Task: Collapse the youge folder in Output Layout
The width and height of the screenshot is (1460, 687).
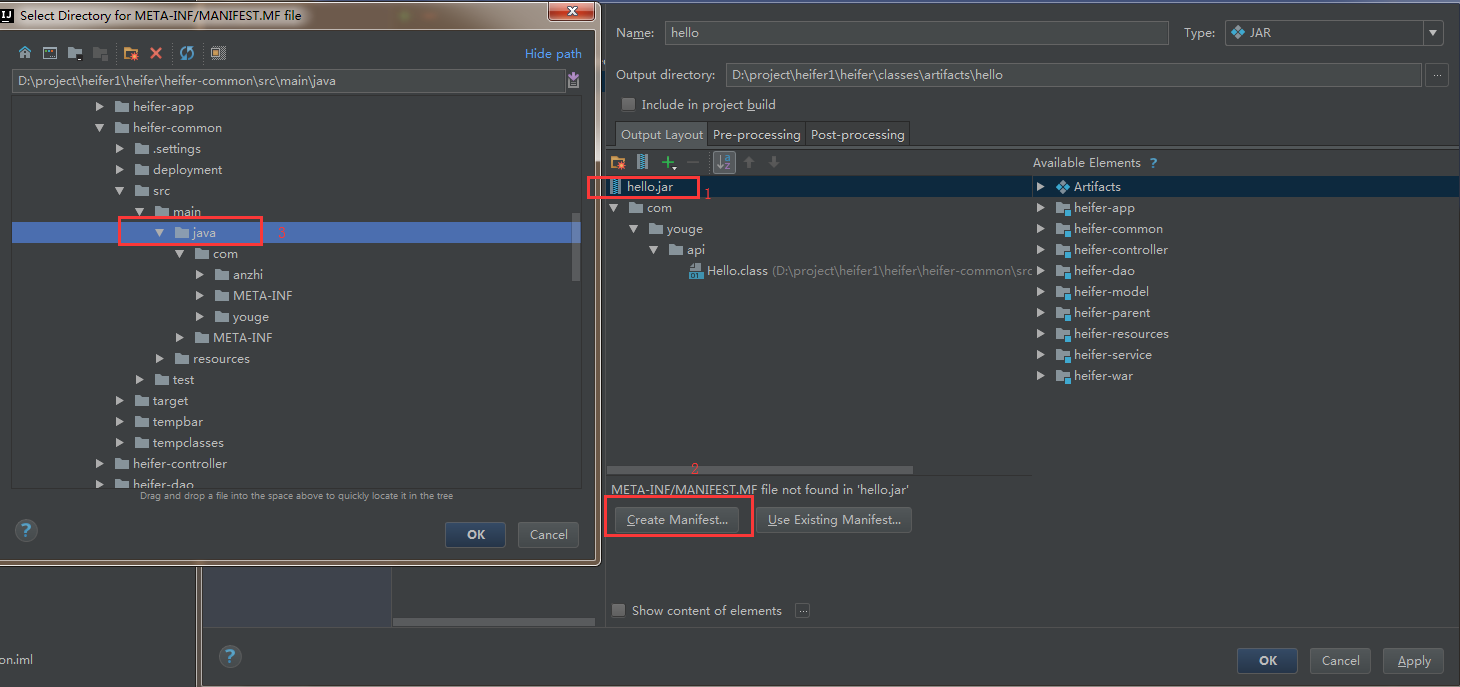Action: pos(634,229)
